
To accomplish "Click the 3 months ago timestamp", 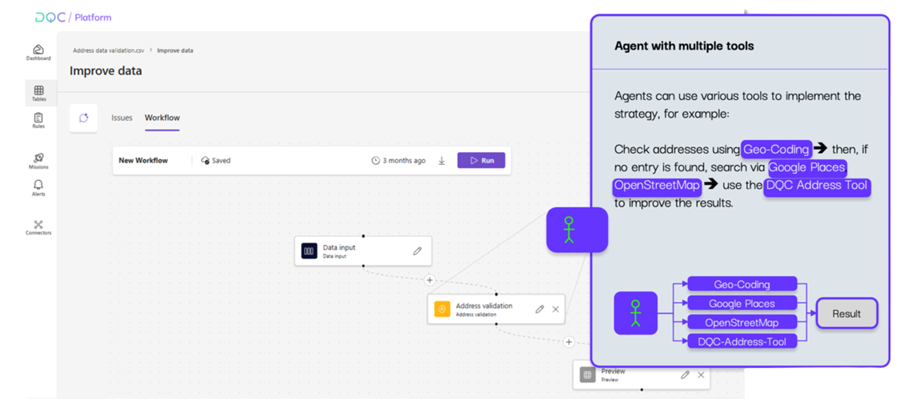I will 404,161.
